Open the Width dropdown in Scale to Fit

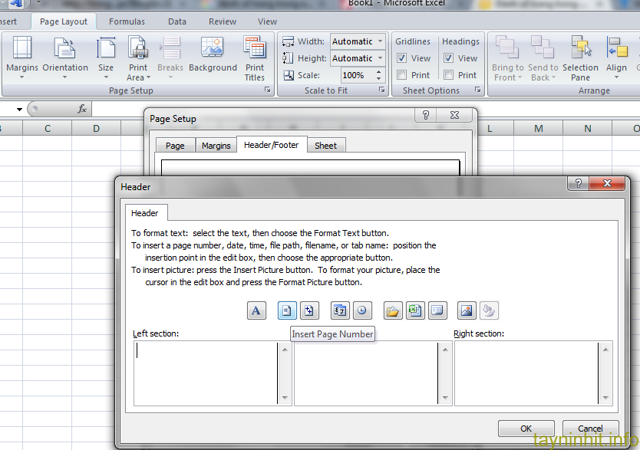(x=380, y=42)
